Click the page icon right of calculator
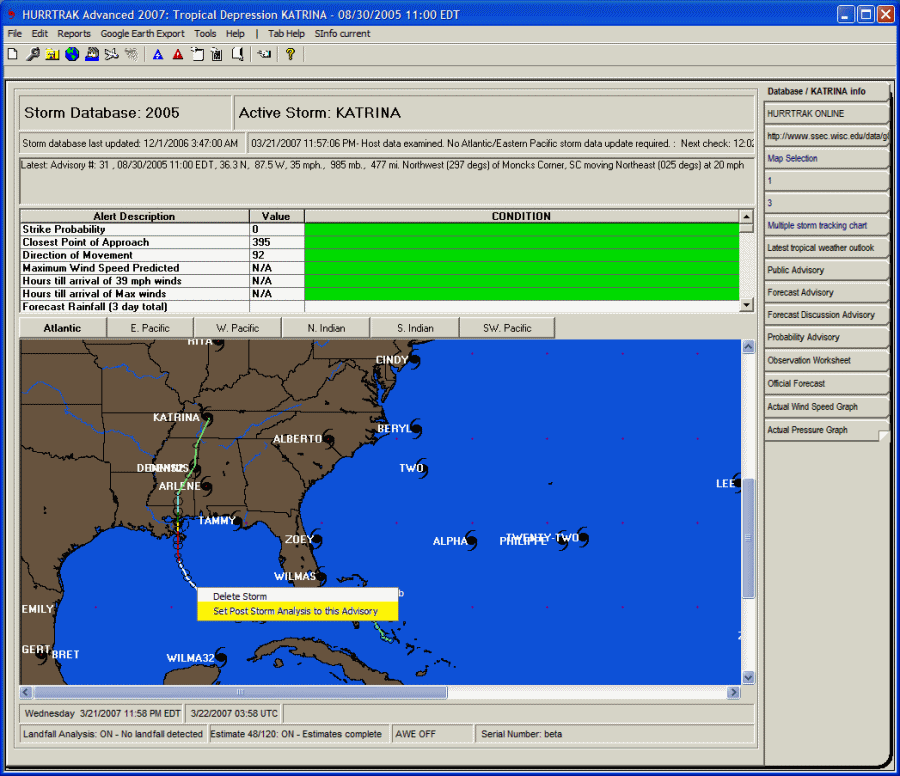The image size is (900, 776). tap(238, 55)
